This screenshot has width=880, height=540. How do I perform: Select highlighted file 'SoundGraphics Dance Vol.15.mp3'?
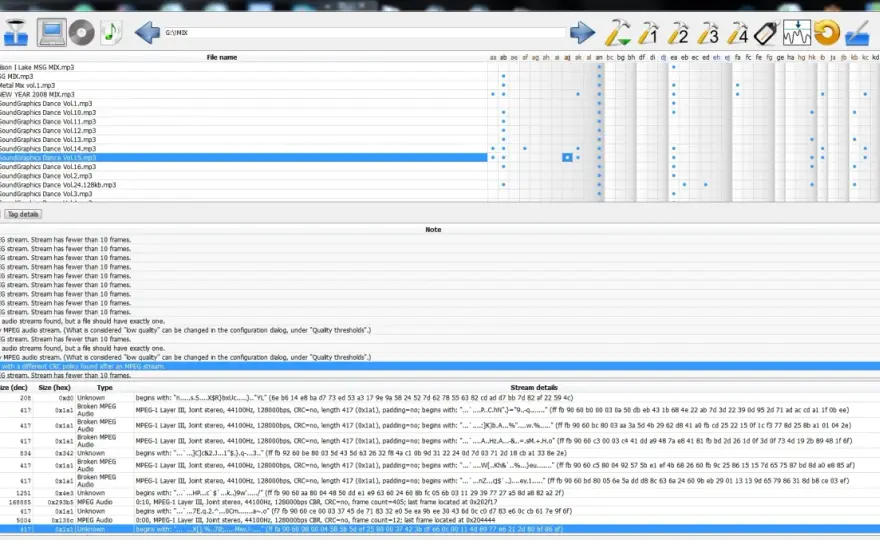click(244, 158)
